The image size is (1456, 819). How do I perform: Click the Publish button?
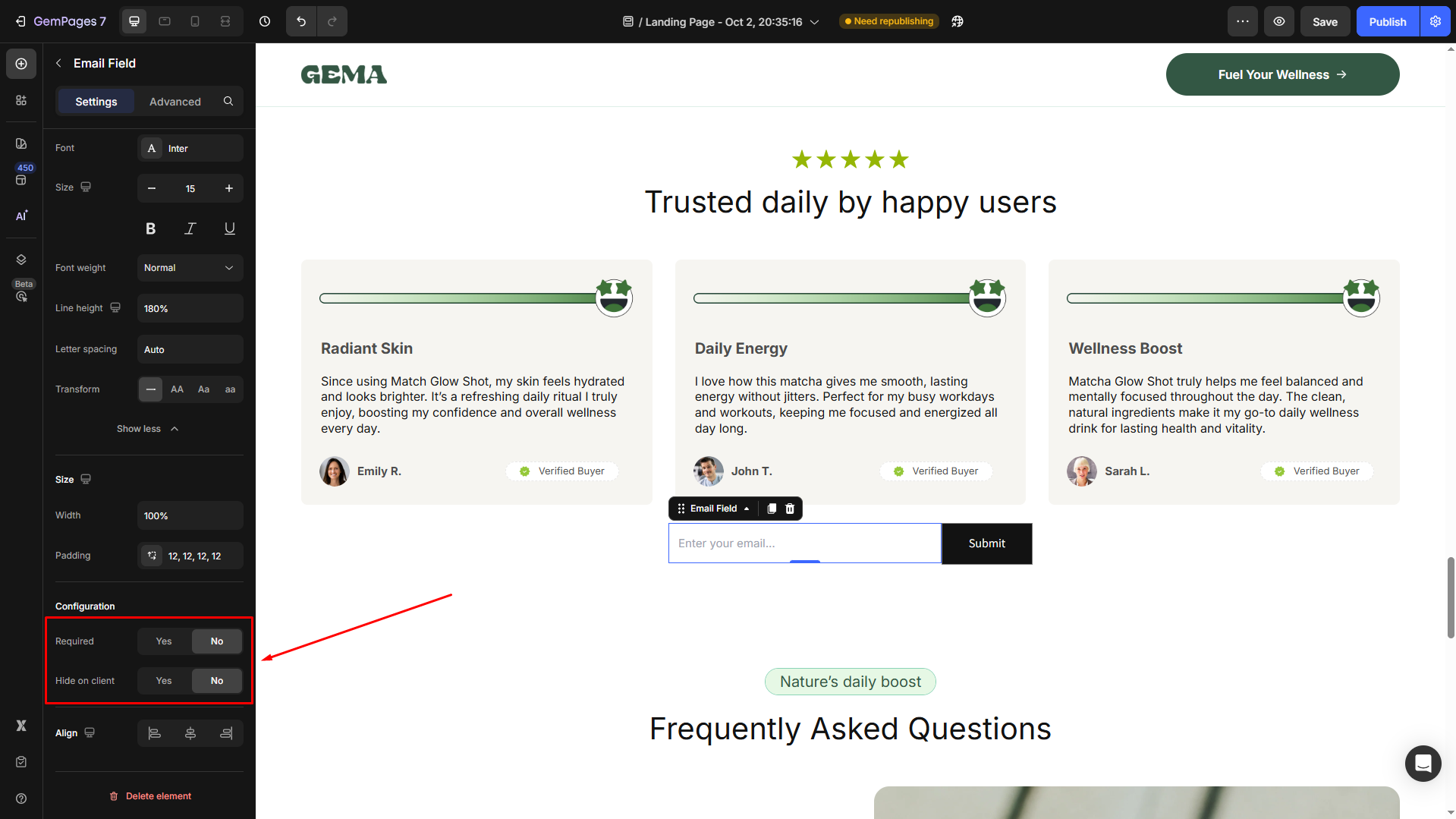click(1387, 21)
